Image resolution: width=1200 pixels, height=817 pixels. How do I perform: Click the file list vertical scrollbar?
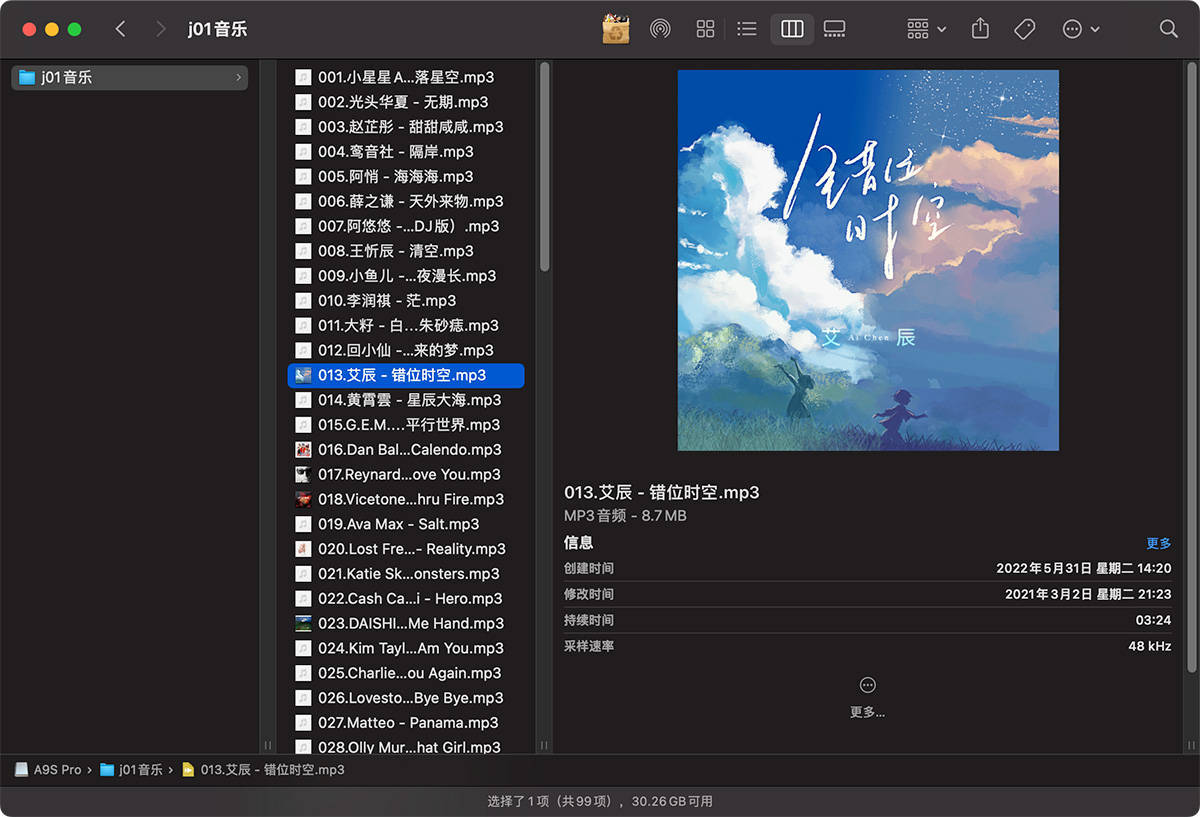point(544,165)
